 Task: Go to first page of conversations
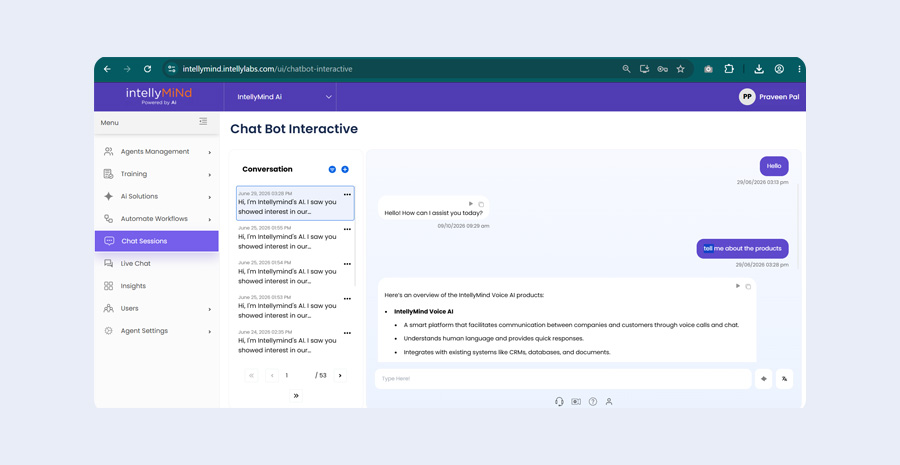[251, 375]
